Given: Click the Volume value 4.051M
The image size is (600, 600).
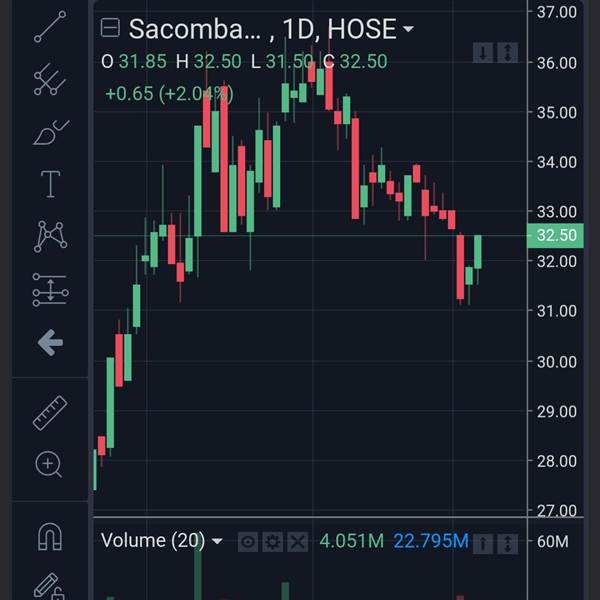Looking at the screenshot, I should point(351,541).
